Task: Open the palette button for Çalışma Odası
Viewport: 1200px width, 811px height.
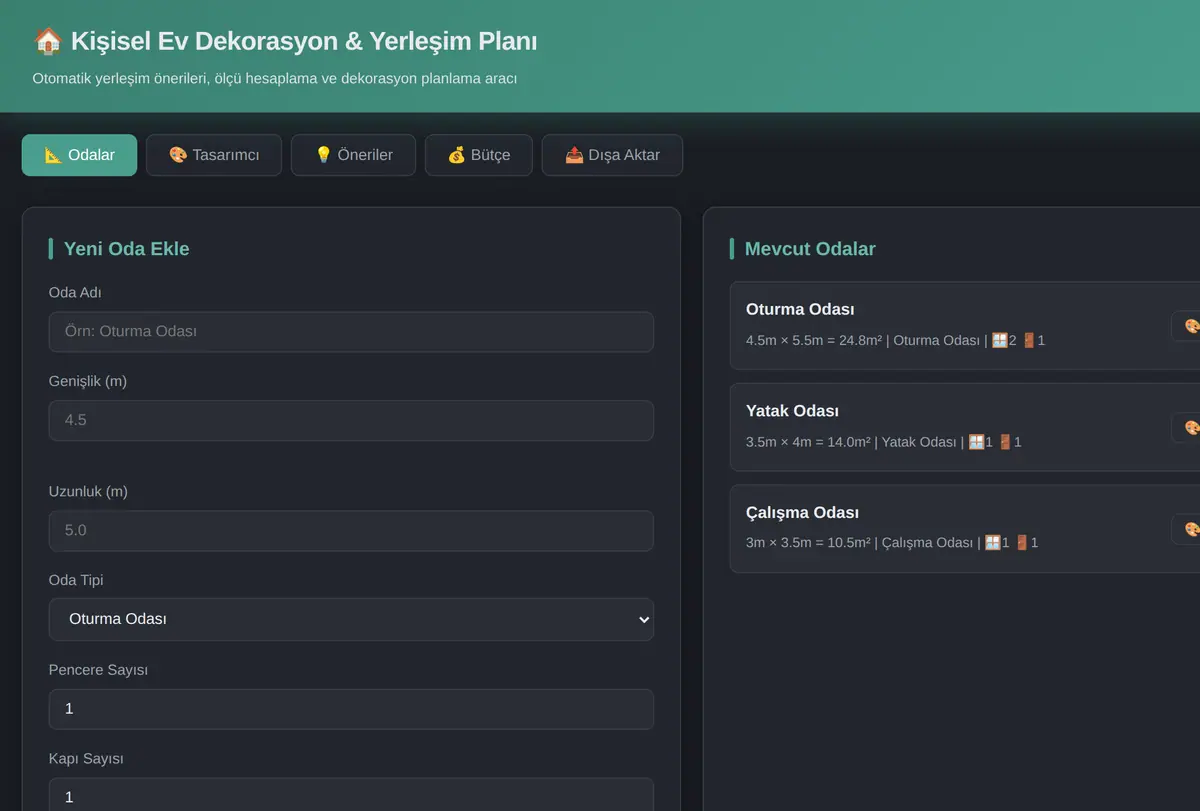Action: click(x=1187, y=529)
